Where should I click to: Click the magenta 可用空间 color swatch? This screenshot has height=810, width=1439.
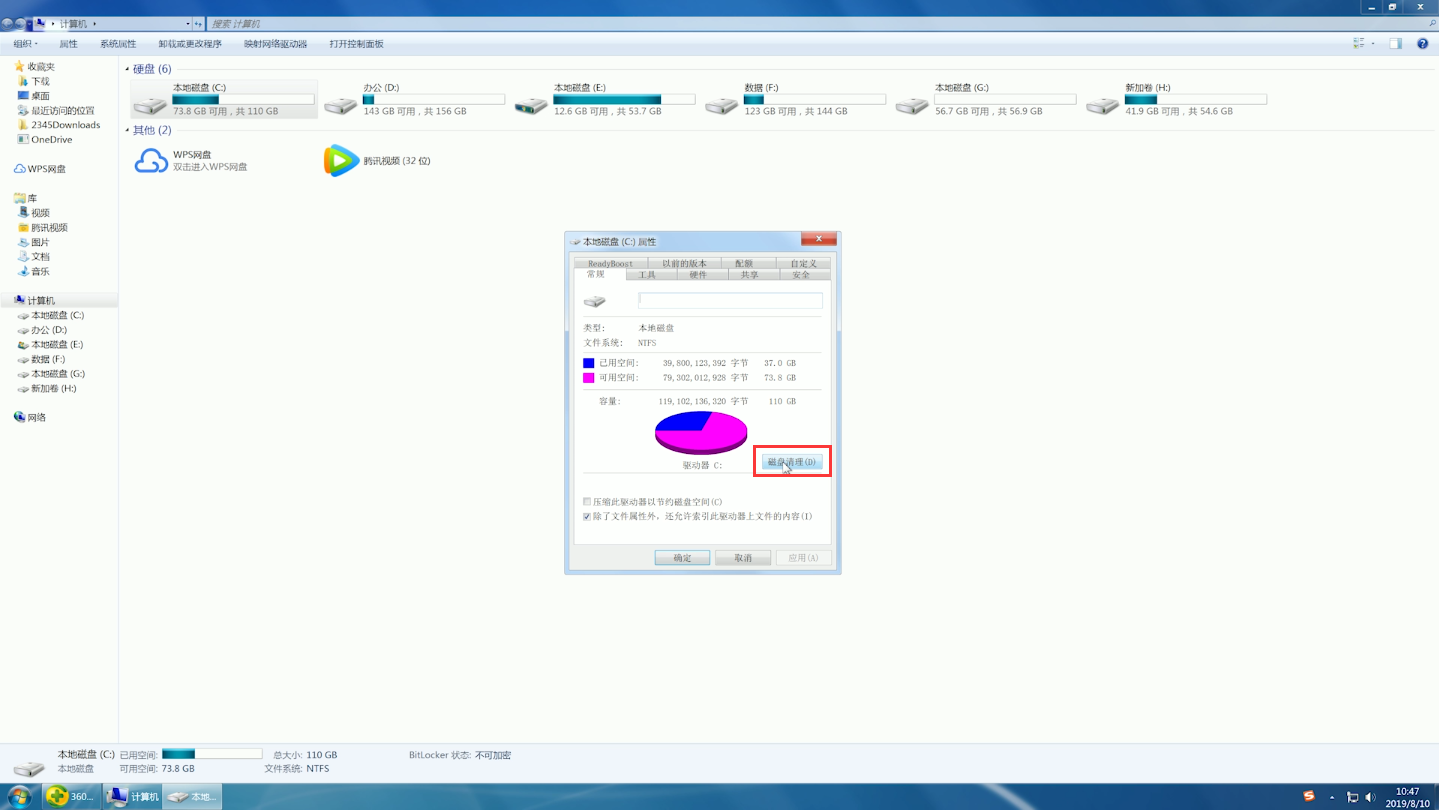tap(589, 378)
